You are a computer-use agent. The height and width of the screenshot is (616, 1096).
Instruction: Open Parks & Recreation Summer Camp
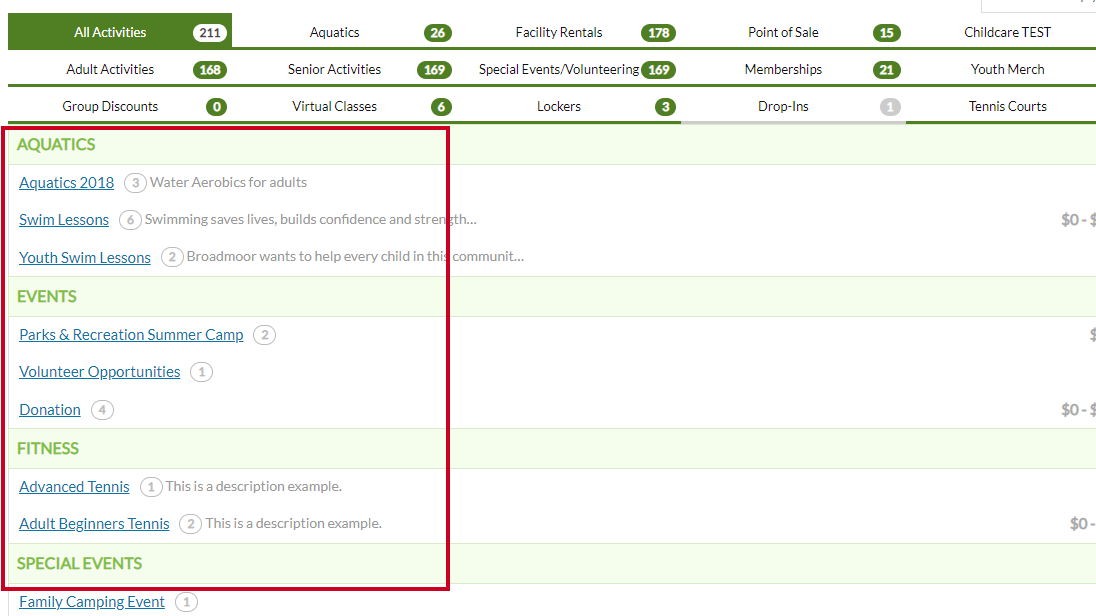pos(131,335)
